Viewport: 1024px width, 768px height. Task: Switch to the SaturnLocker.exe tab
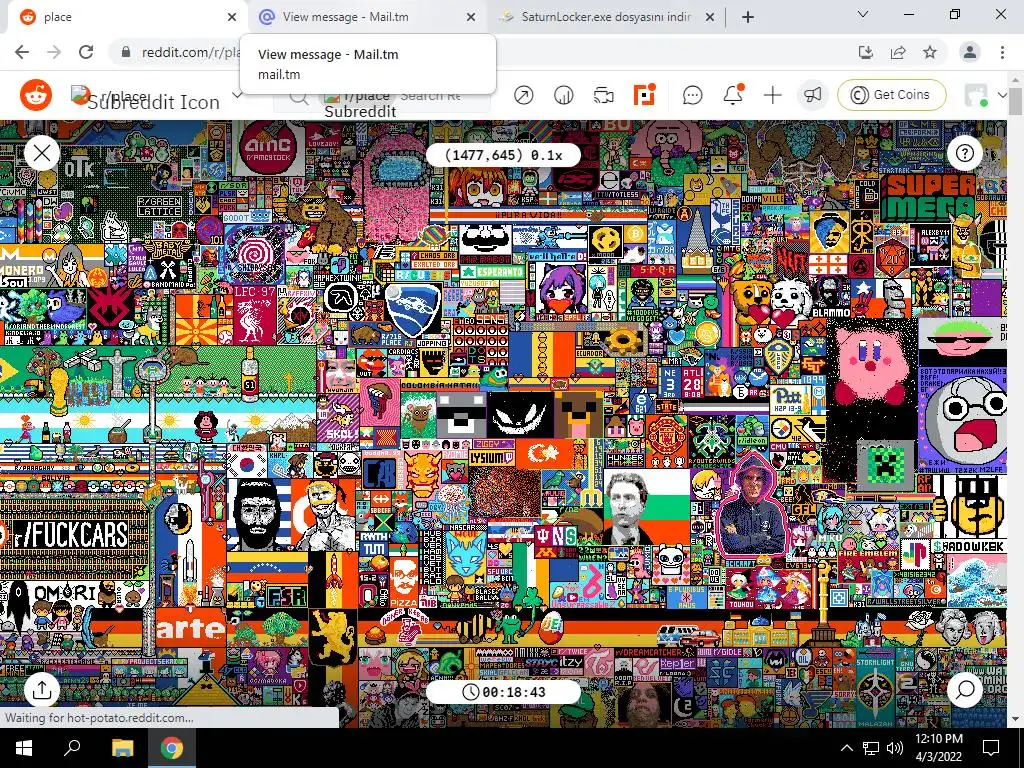click(604, 17)
